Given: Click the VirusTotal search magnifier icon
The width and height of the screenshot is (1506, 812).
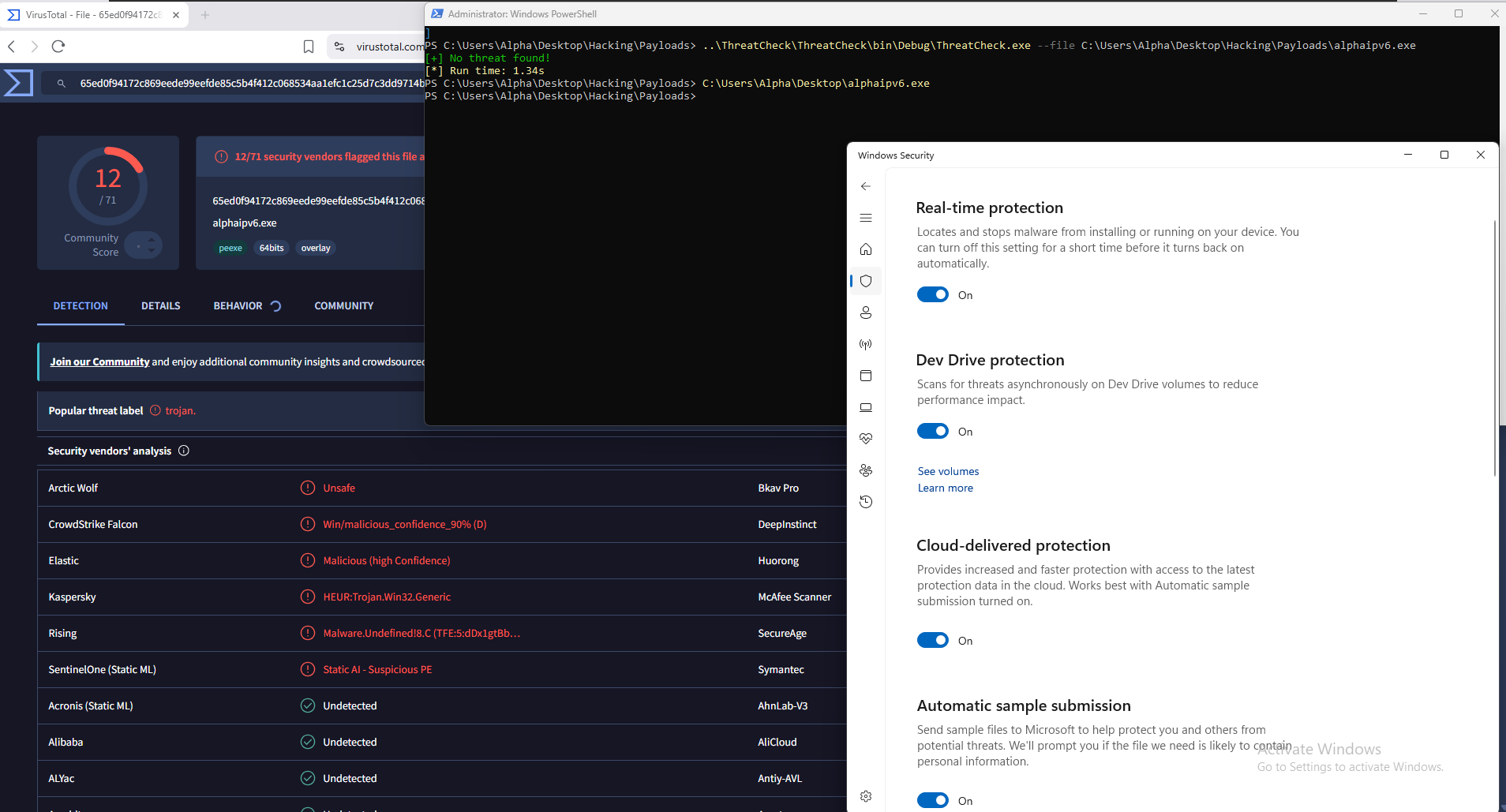Looking at the screenshot, I should click(61, 84).
